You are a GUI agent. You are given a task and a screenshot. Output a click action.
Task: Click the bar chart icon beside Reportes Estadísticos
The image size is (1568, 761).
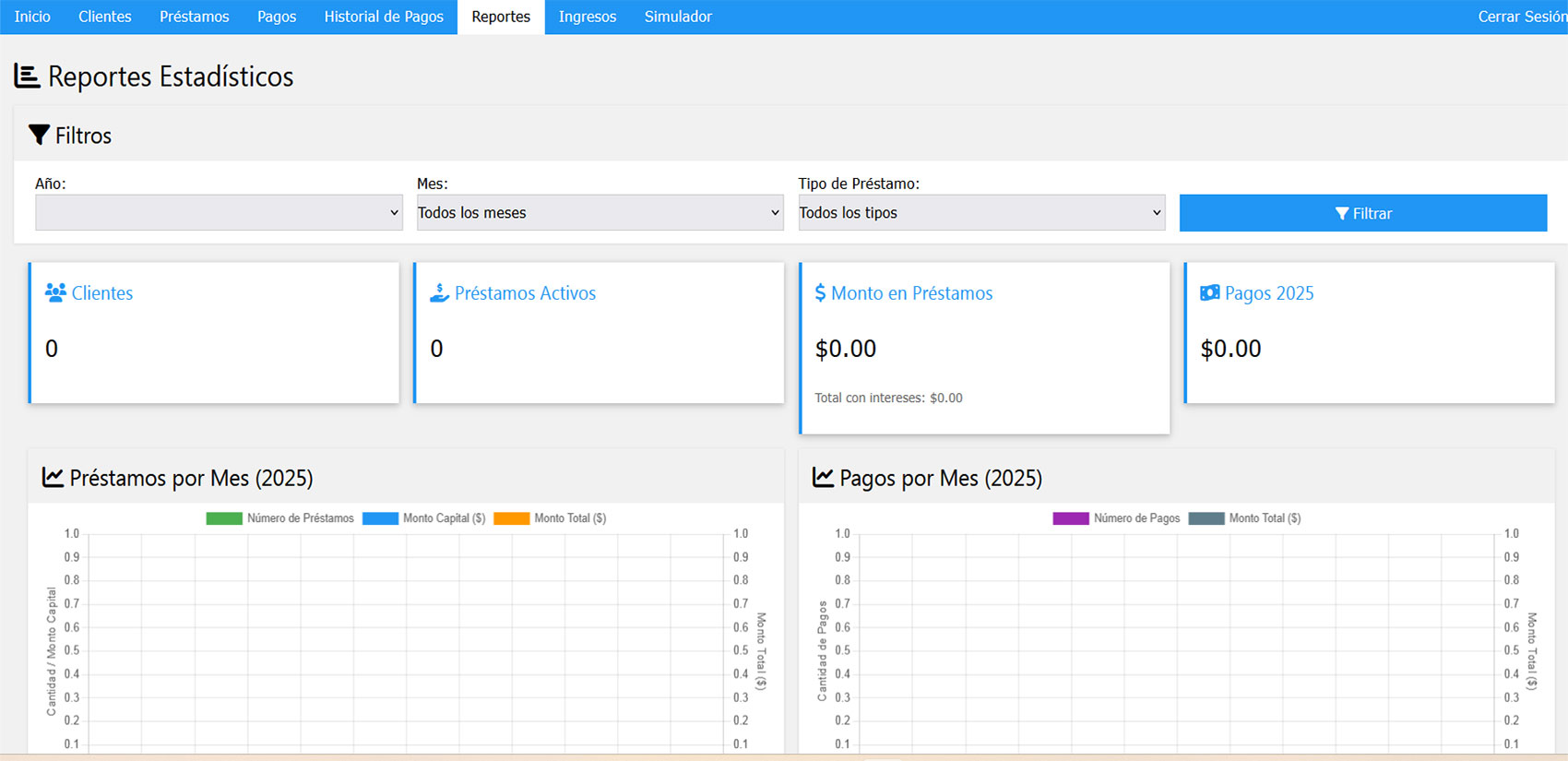(27, 77)
